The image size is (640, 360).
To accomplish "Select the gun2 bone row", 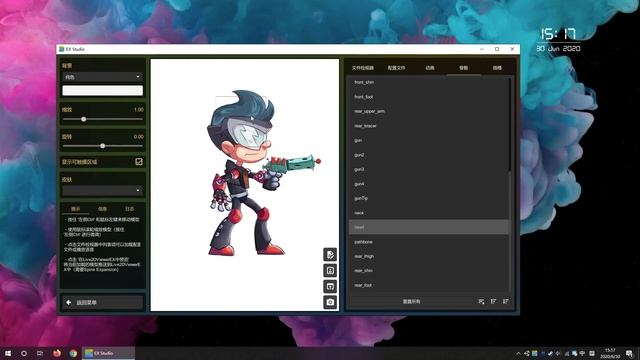I will tap(429, 155).
